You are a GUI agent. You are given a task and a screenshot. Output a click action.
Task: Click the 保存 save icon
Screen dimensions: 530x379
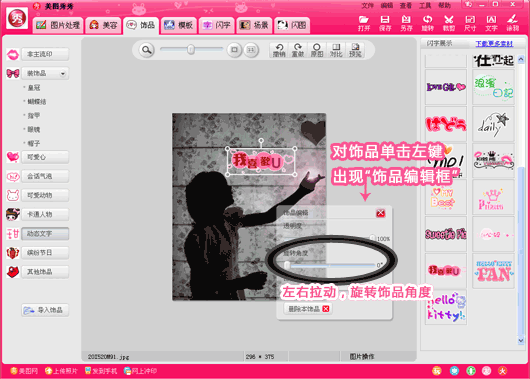pos(385,23)
